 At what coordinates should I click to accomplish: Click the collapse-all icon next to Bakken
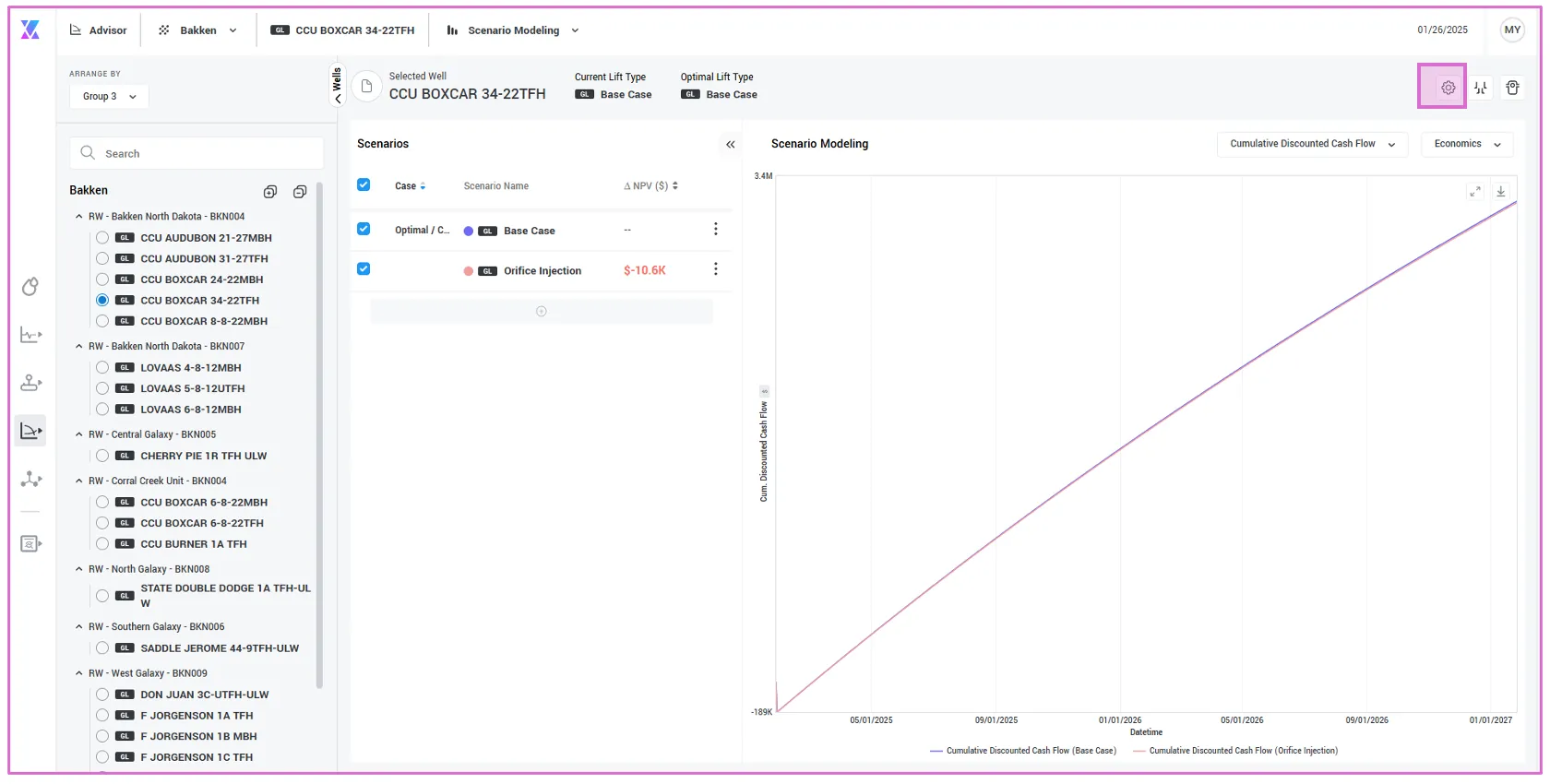coord(300,192)
